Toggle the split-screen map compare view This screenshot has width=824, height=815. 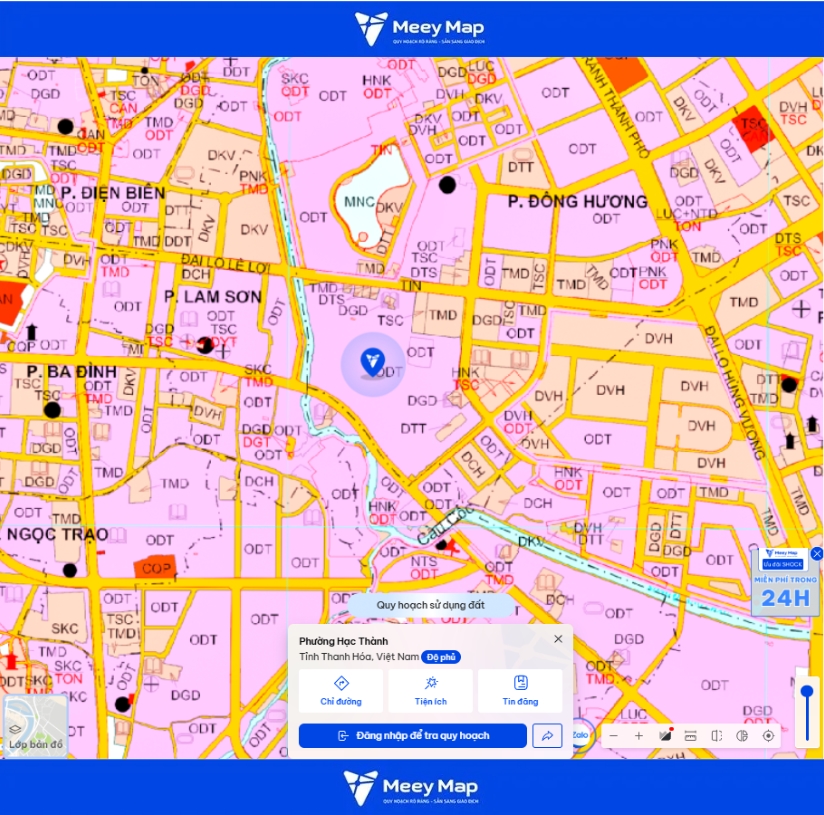point(716,736)
